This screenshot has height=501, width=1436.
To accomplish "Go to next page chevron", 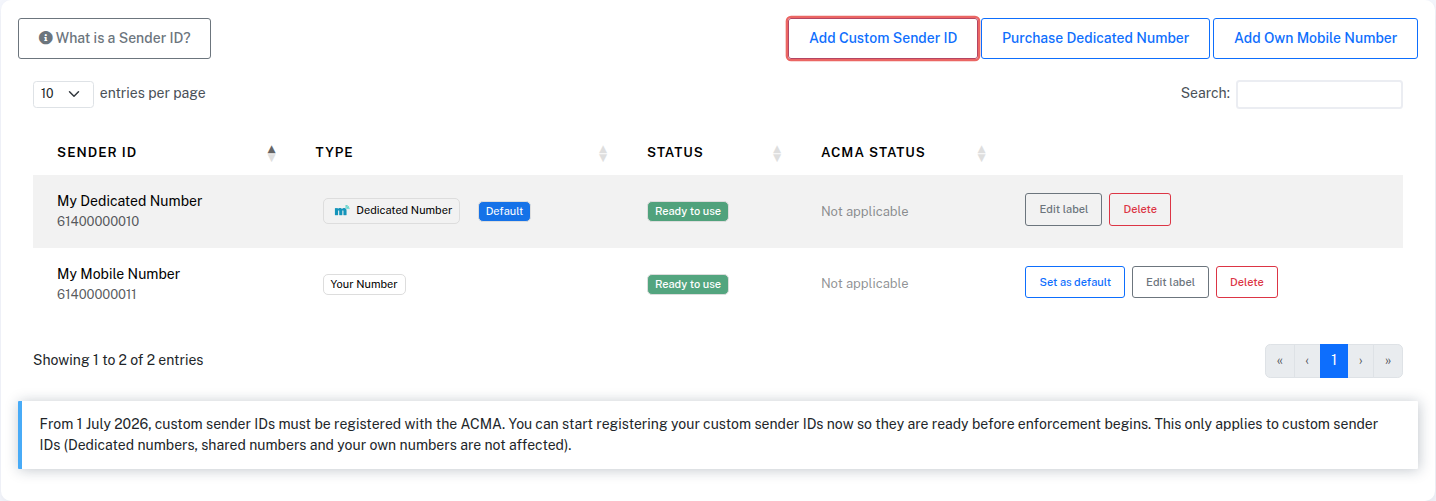I will coord(1361,361).
